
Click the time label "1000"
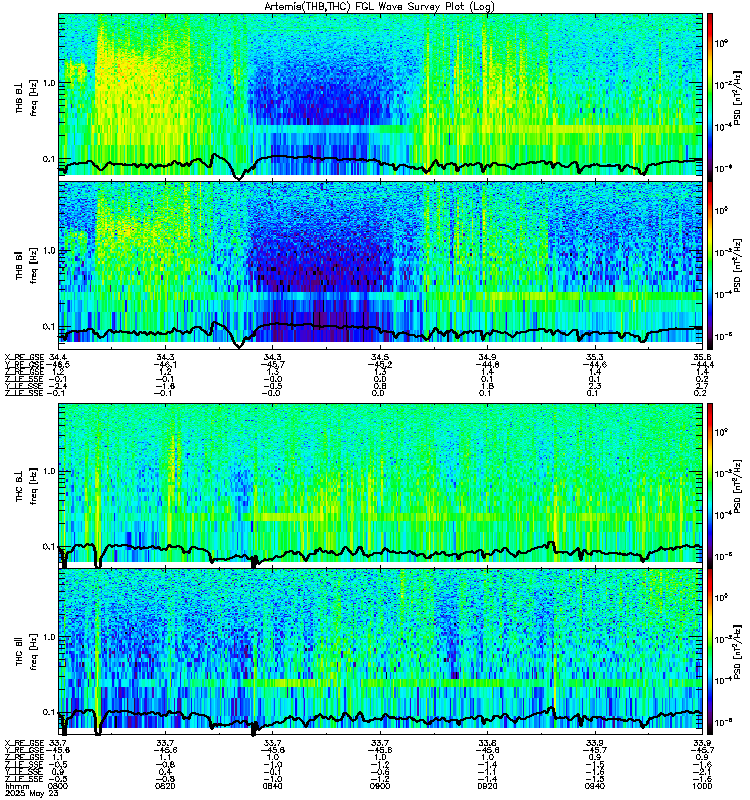click(703, 786)
